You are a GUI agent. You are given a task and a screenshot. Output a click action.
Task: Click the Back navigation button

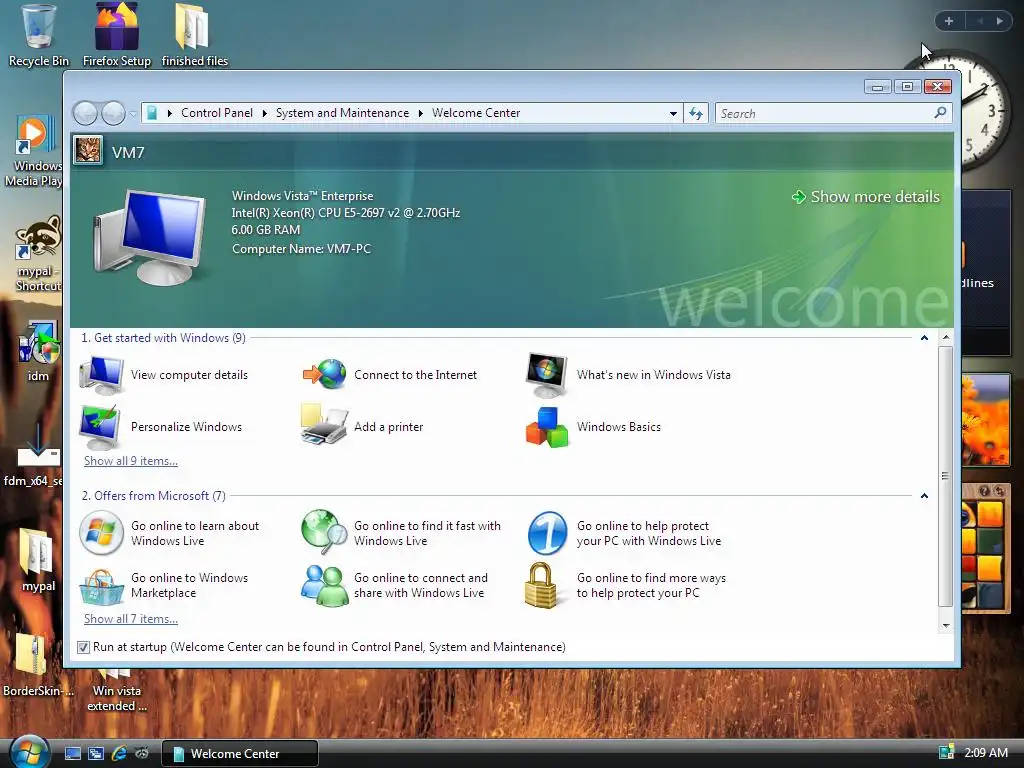pyautogui.click(x=86, y=114)
